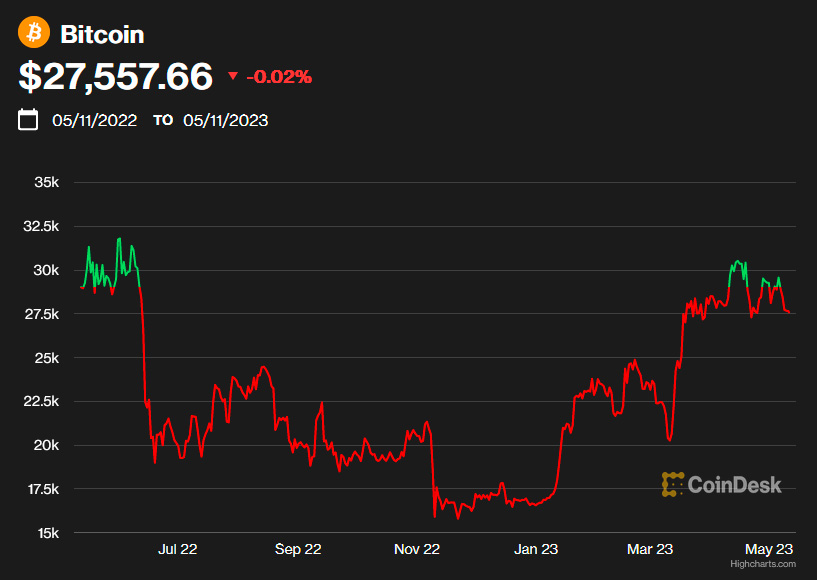Click the CoinDesk watermark logo icon
Image resolution: width=817 pixels, height=580 pixels.
[673, 485]
